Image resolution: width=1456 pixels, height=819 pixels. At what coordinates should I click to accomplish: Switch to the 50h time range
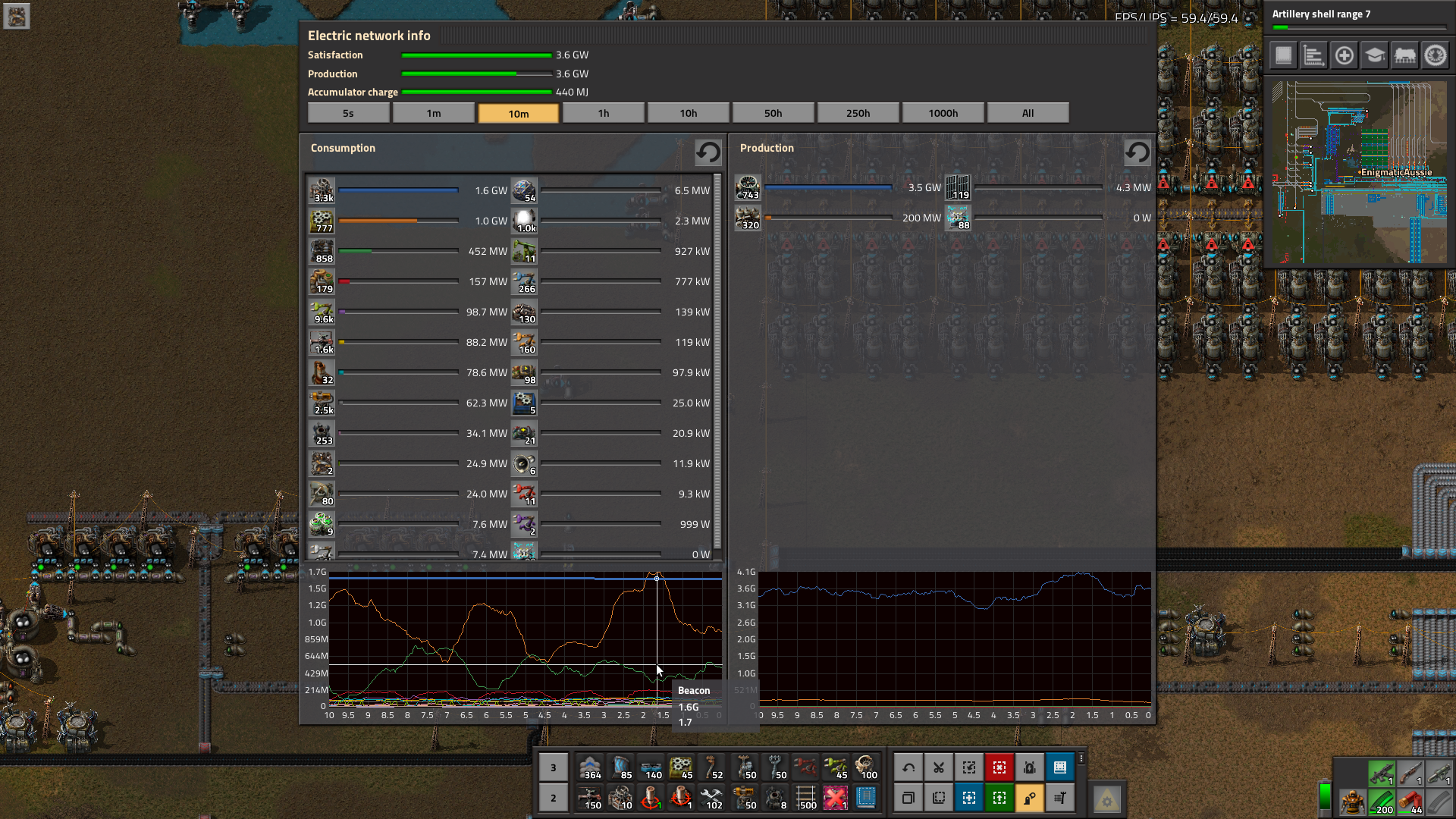click(773, 113)
